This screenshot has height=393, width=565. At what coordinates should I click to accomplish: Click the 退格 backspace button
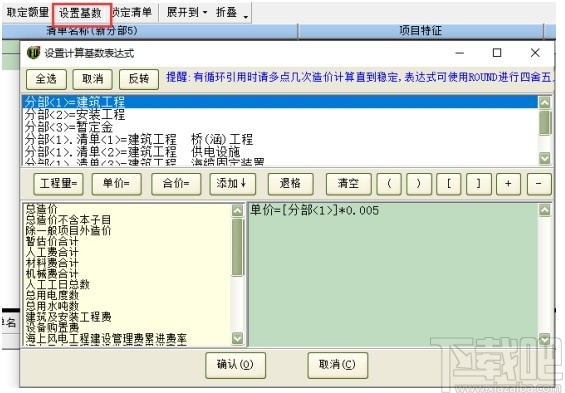(x=290, y=184)
